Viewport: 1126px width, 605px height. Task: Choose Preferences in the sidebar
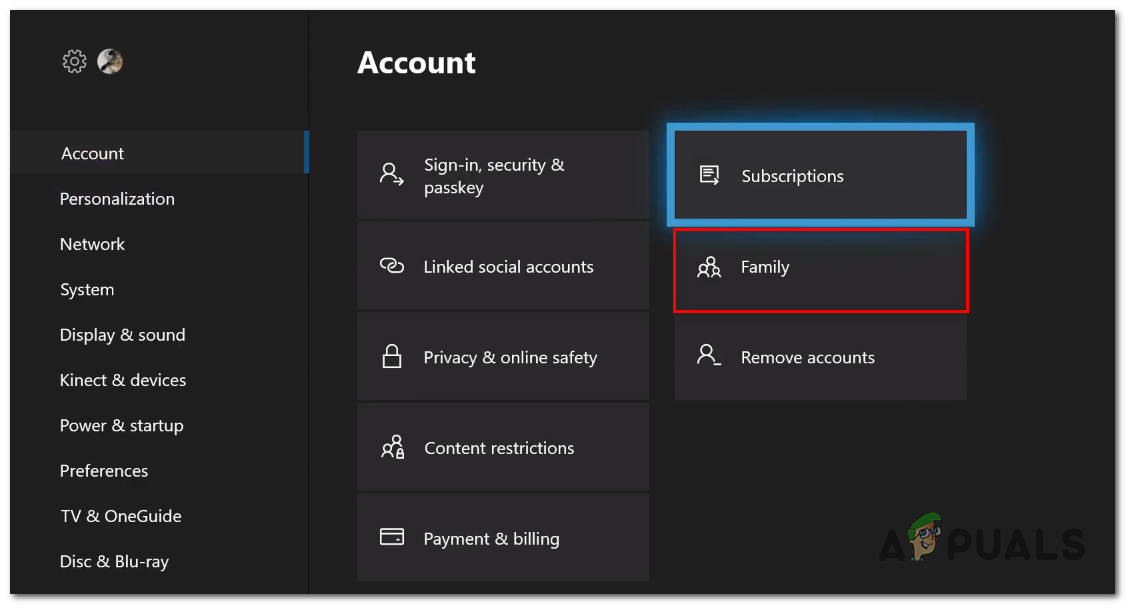103,471
